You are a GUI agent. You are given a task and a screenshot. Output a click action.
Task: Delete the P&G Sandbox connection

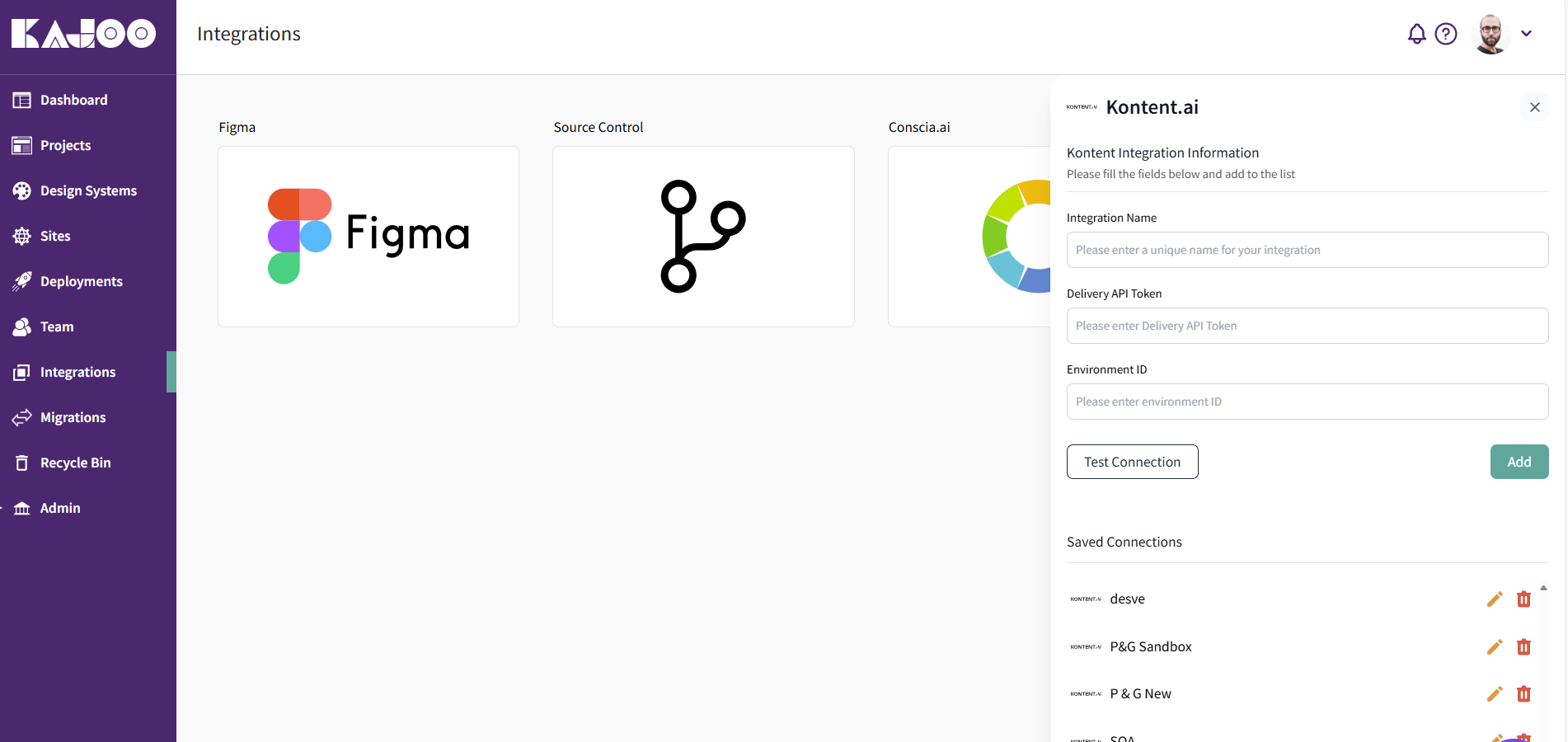point(1523,647)
